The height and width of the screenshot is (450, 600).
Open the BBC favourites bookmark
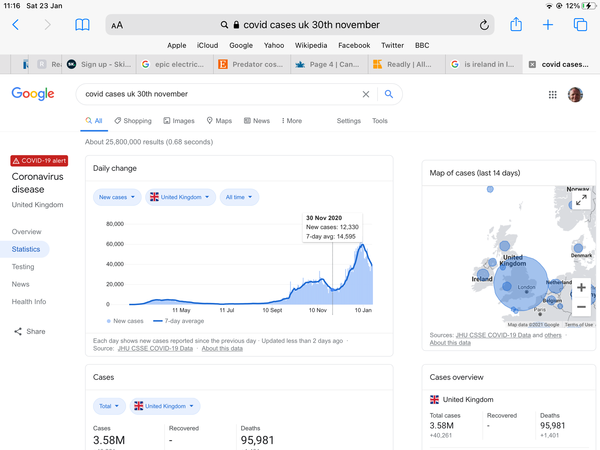[x=422, y=45]
